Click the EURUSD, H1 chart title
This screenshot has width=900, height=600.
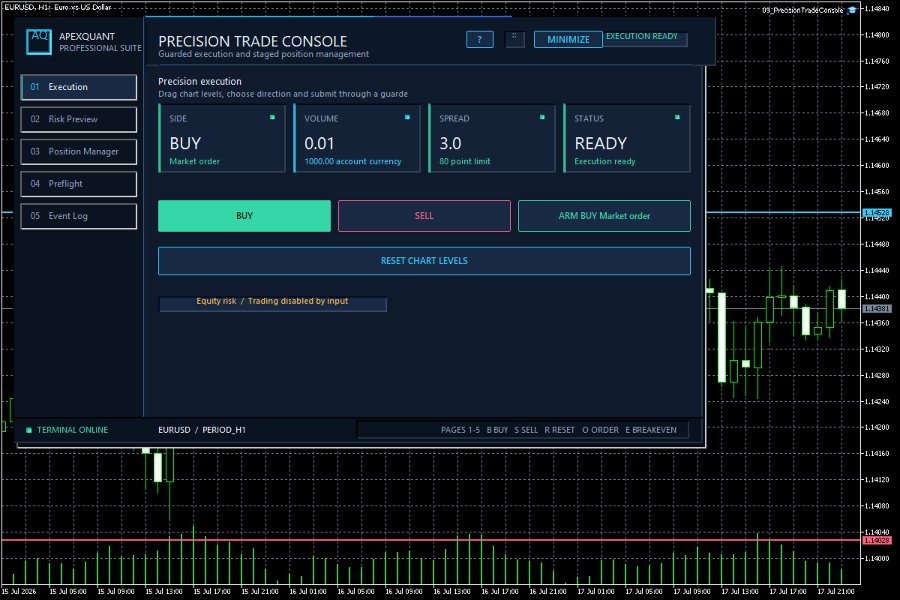[x=58, y=7]
